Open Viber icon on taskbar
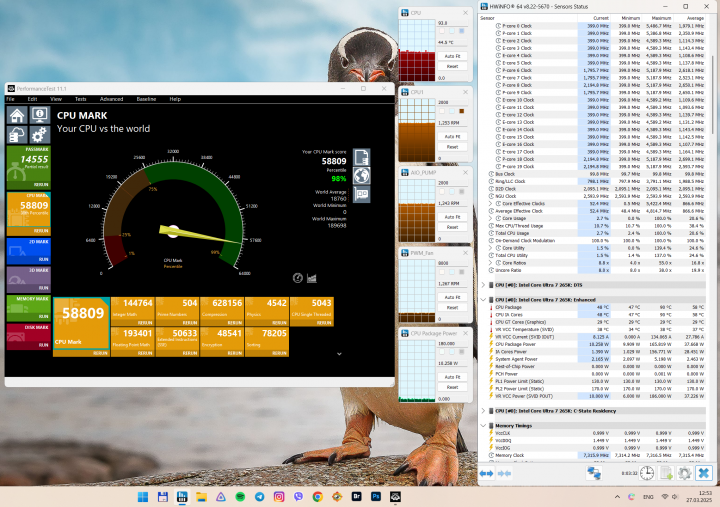This screenshot has width=720, height=507. coord(298,496)
